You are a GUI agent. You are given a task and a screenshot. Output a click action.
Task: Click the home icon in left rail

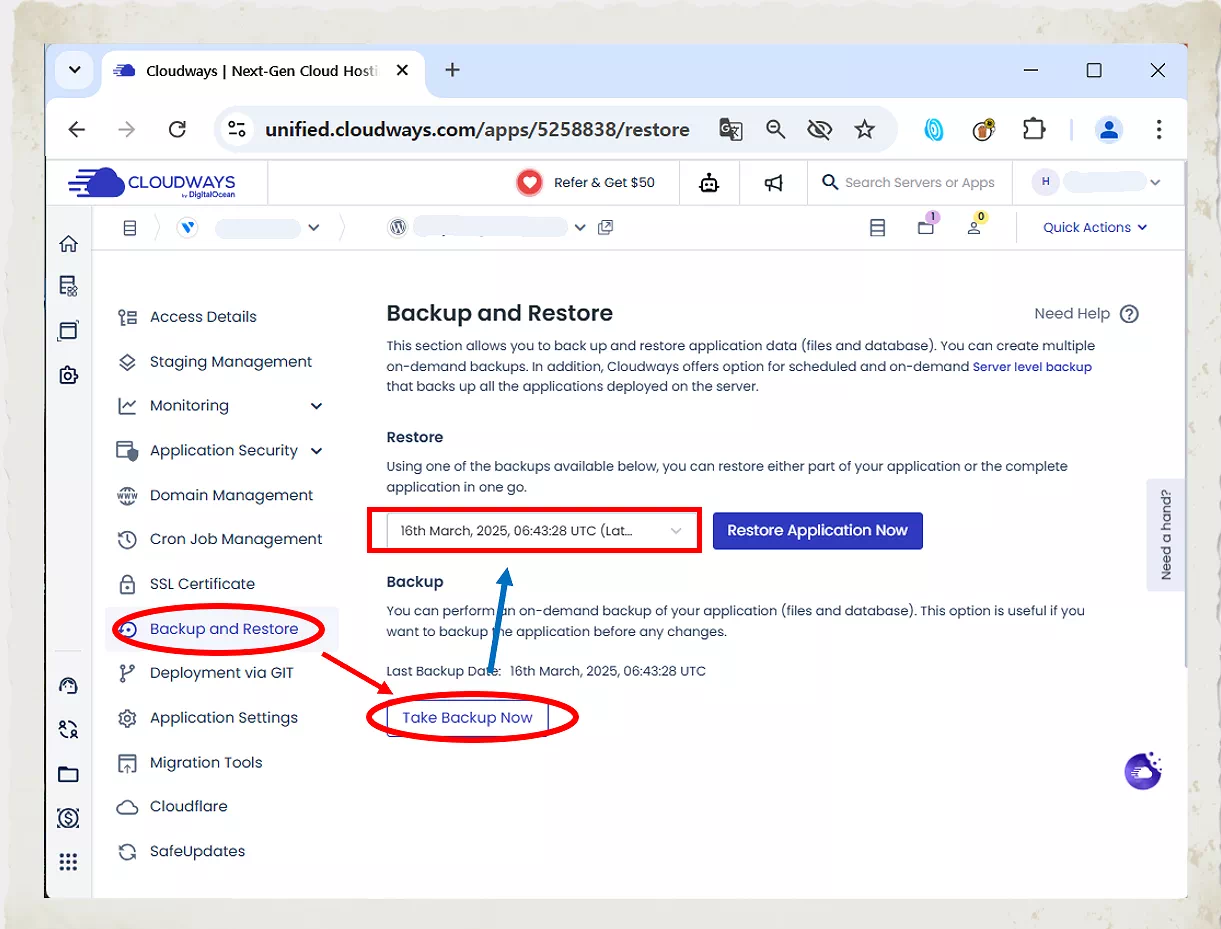68,244
